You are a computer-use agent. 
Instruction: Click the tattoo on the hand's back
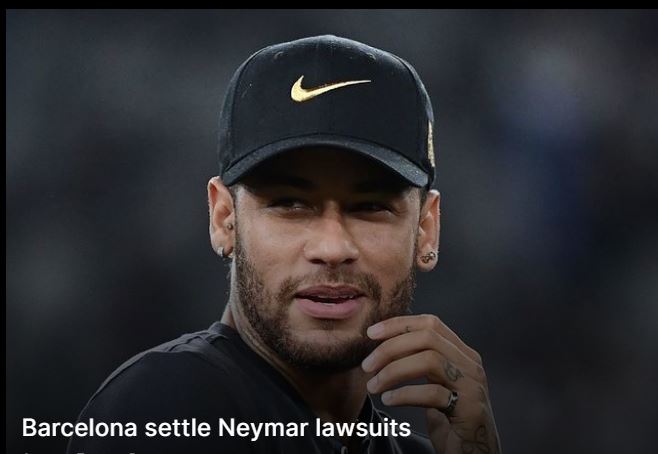click(x=452, y=371)
